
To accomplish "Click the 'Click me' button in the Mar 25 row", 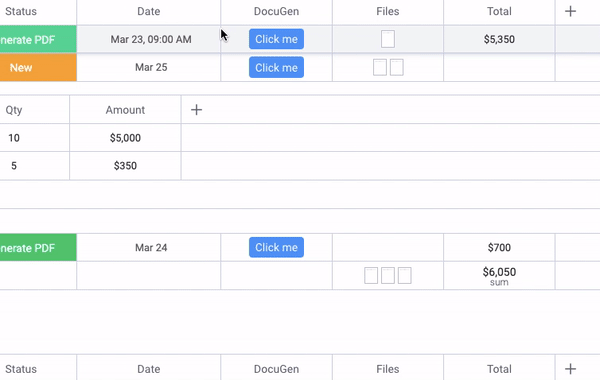I will (276, 67).
